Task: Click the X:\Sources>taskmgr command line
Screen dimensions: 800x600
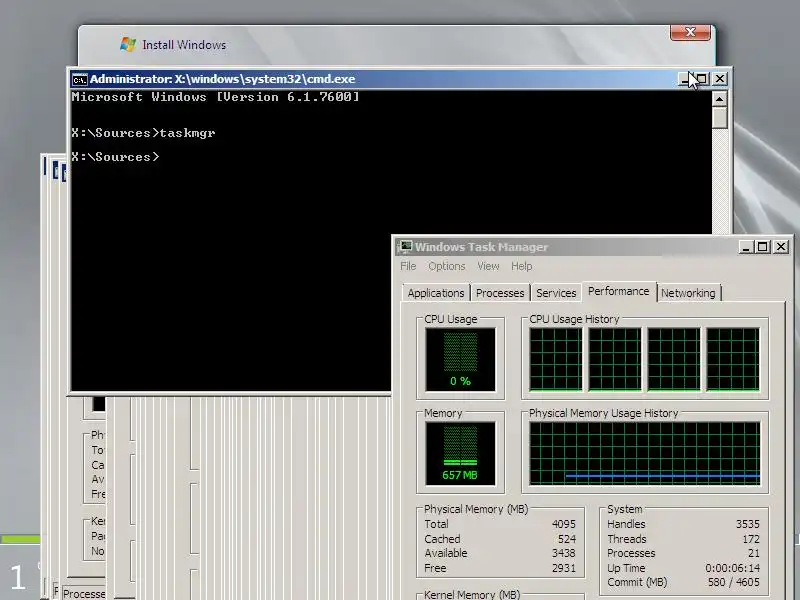Action: (143, 133)
